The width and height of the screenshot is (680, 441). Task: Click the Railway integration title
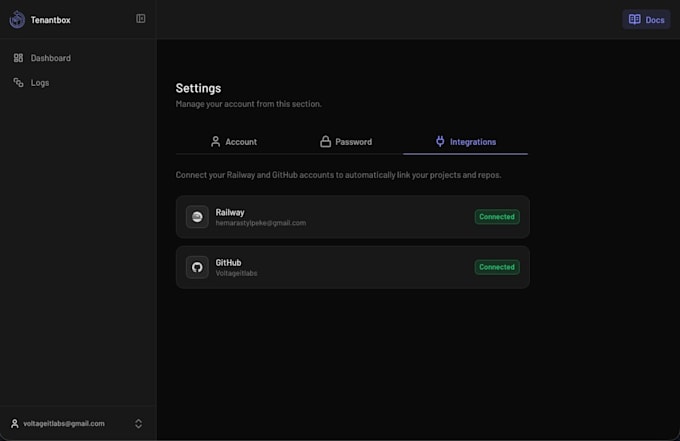tap(230, 212)
